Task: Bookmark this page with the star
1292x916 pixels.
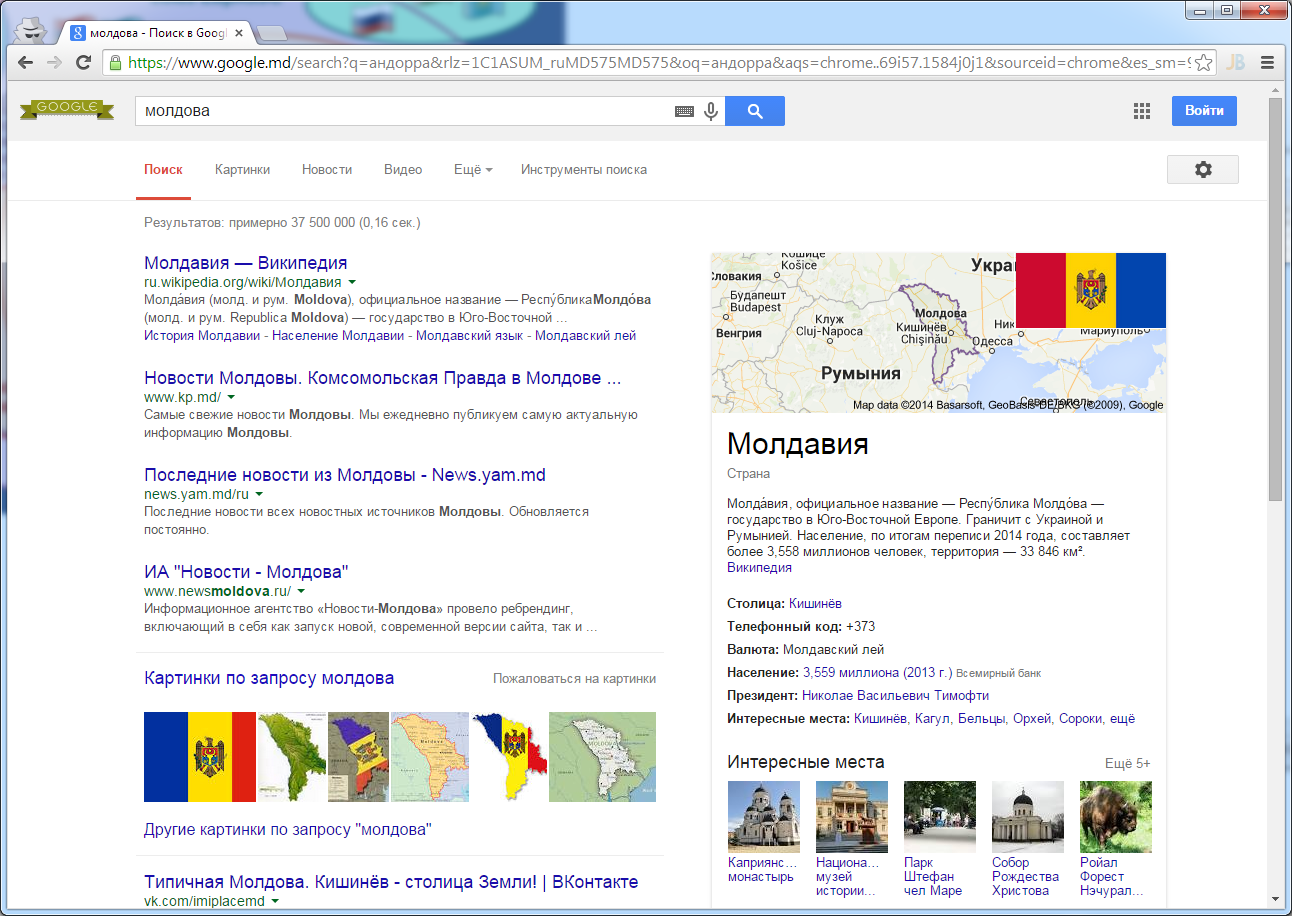Action: pyautogui.click(x=1203, y=62)
